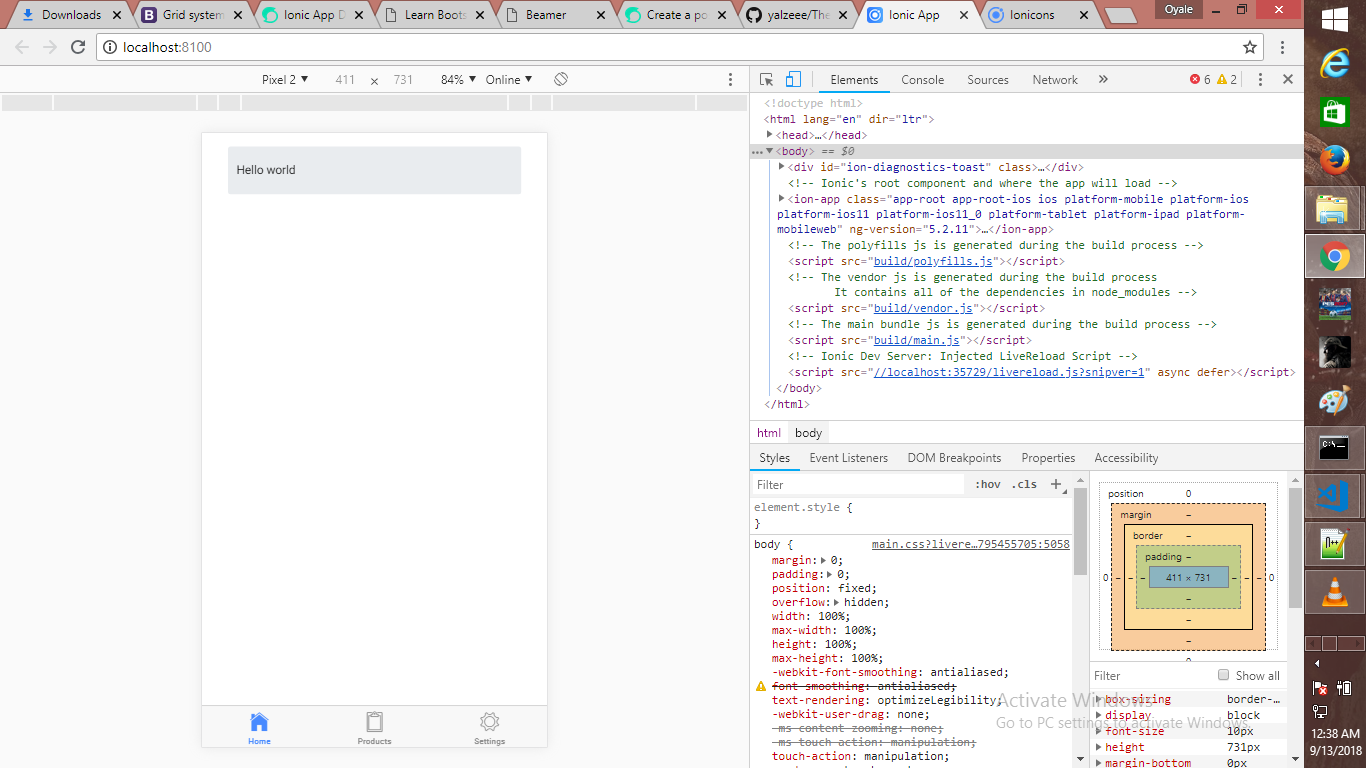Close the DevTools panel

point(1288,80)
